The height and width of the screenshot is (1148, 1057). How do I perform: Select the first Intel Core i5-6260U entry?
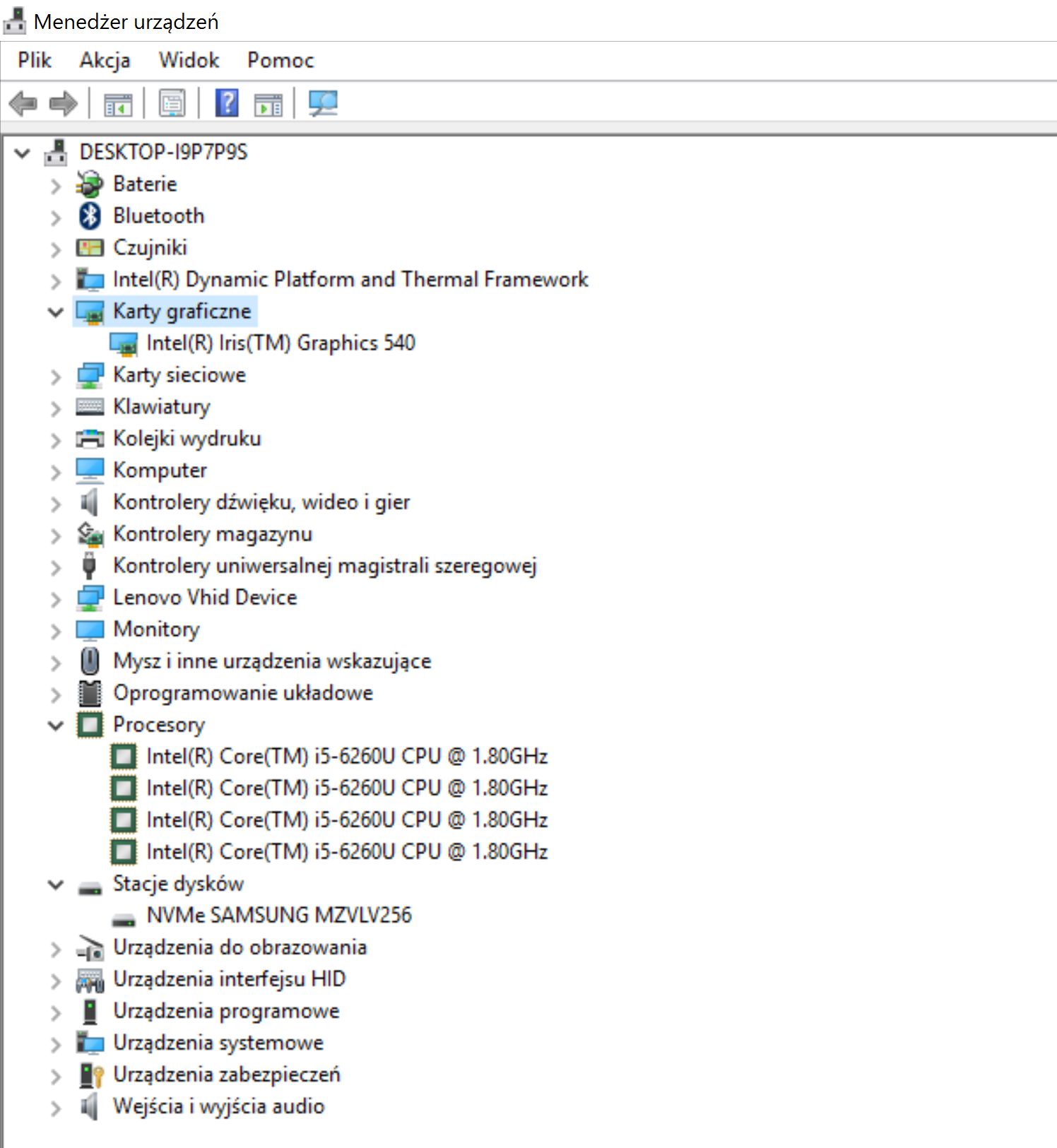coord(347,757)
